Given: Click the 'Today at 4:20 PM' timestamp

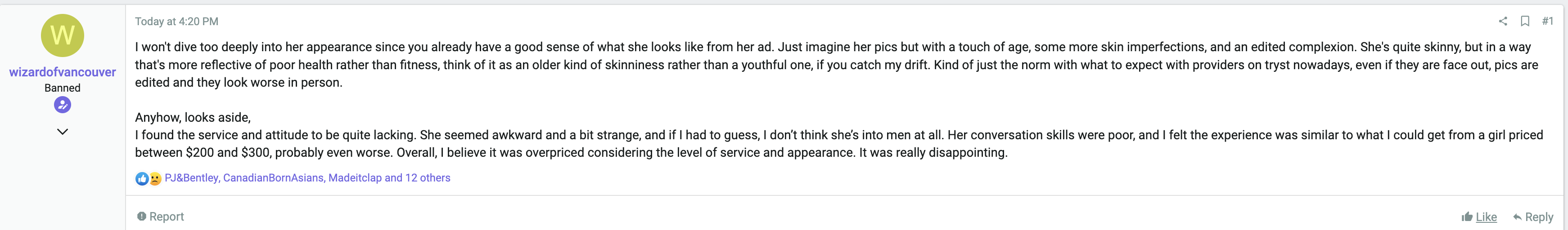Looking at the screenshot, I should click(x=176, y=21).
